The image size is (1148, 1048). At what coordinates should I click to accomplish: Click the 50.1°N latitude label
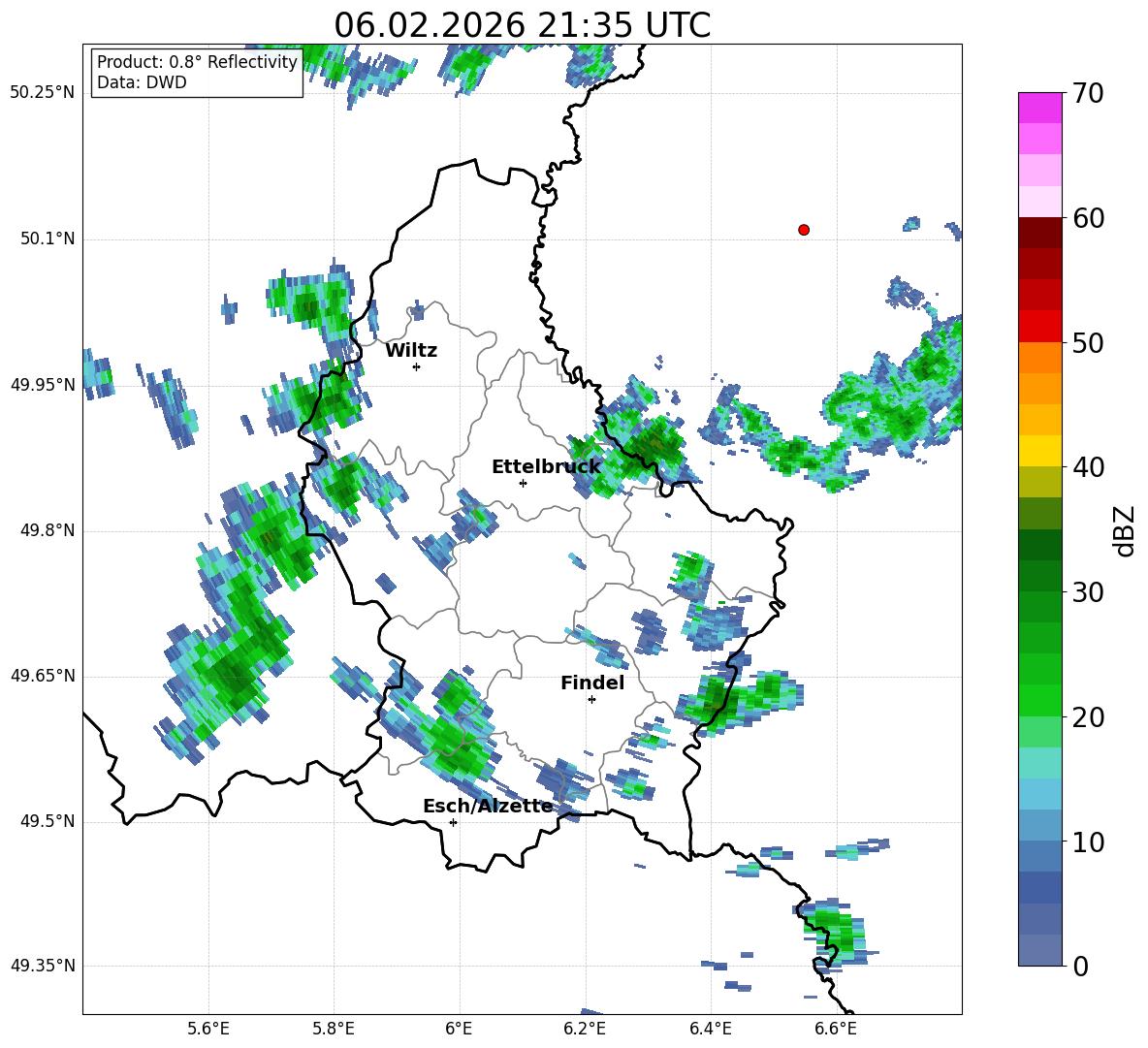click(x=48, y=238)
